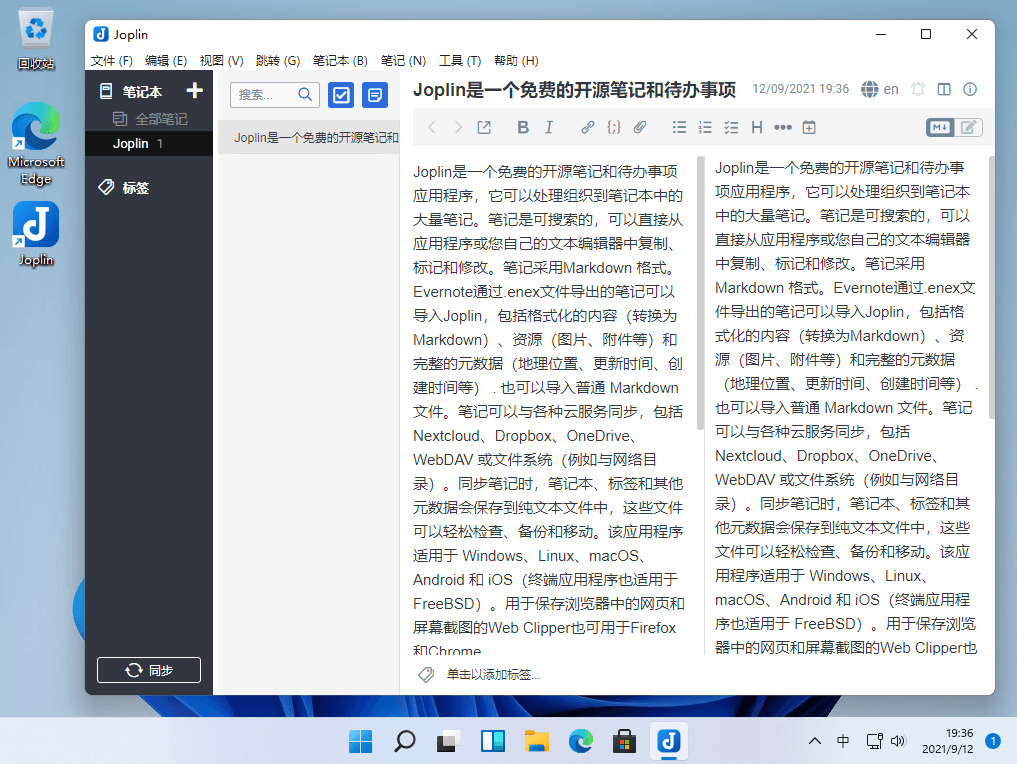
Task: Click the Markdown editor scrollbar
Action: click(x=700, y=293)
